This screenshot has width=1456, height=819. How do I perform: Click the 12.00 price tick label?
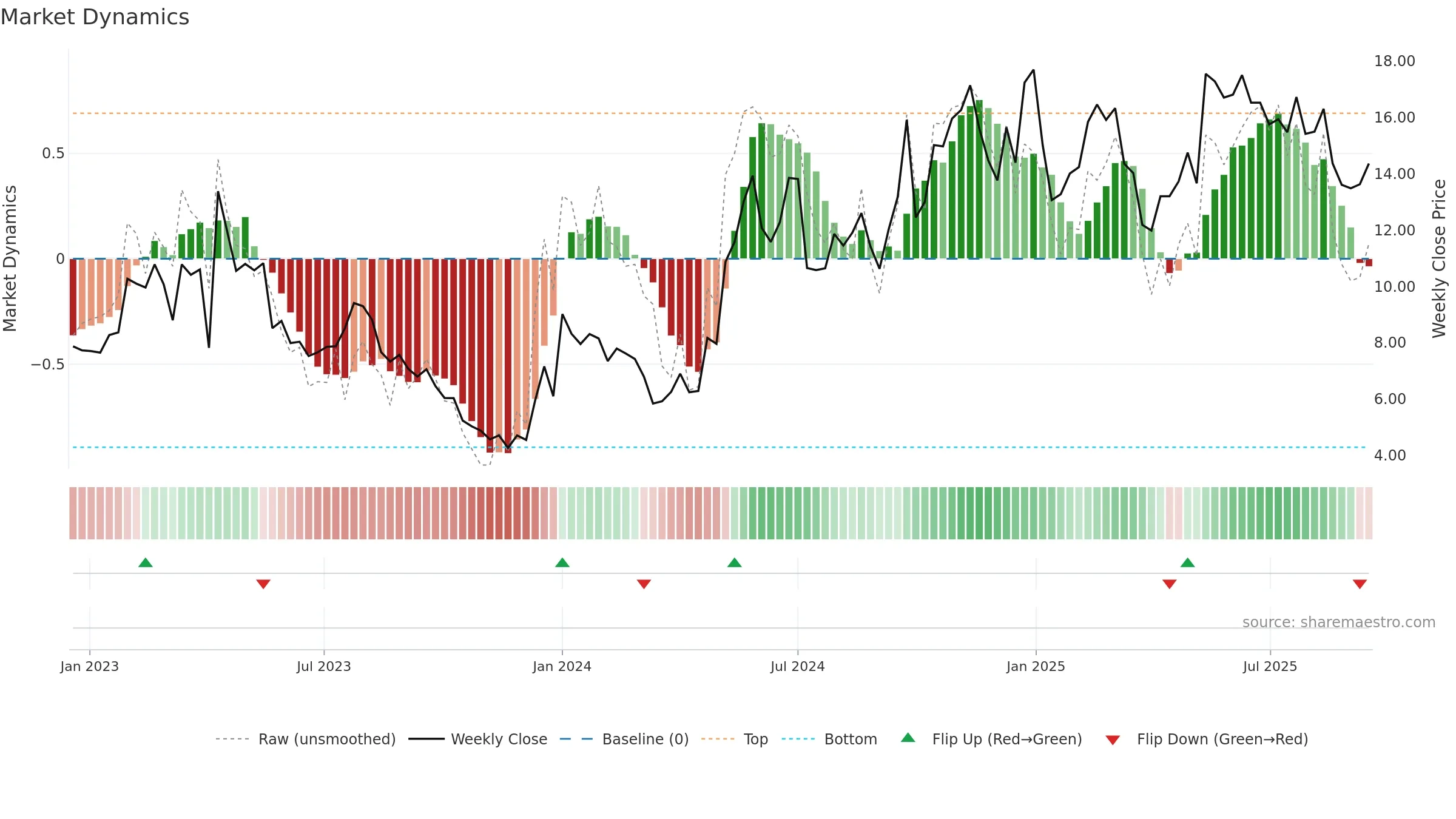click(1394, 231)
